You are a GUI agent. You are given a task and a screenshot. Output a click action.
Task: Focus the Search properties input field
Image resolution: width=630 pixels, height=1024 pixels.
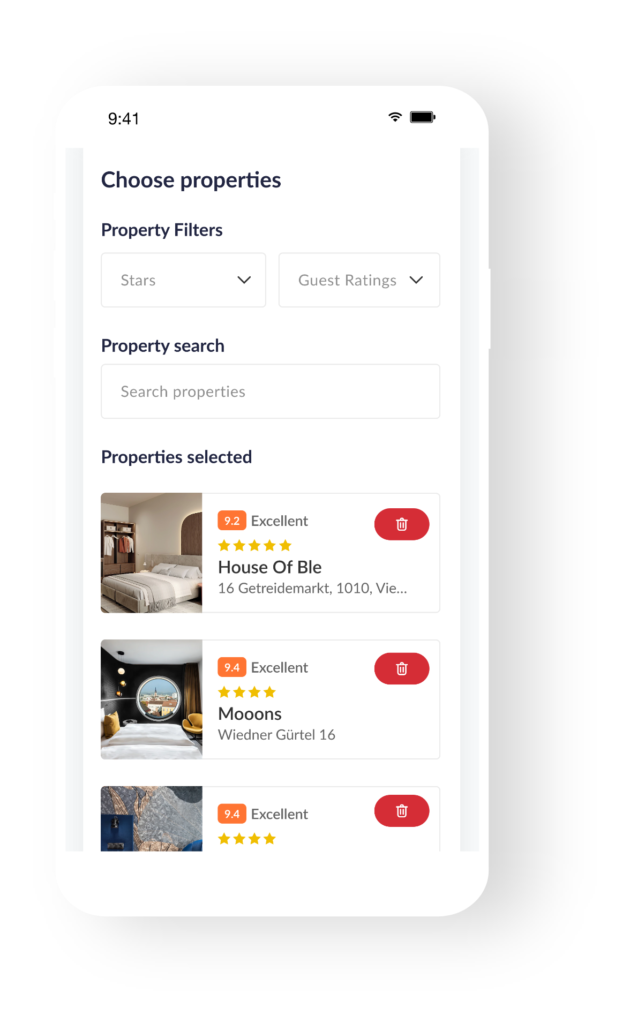270,391
